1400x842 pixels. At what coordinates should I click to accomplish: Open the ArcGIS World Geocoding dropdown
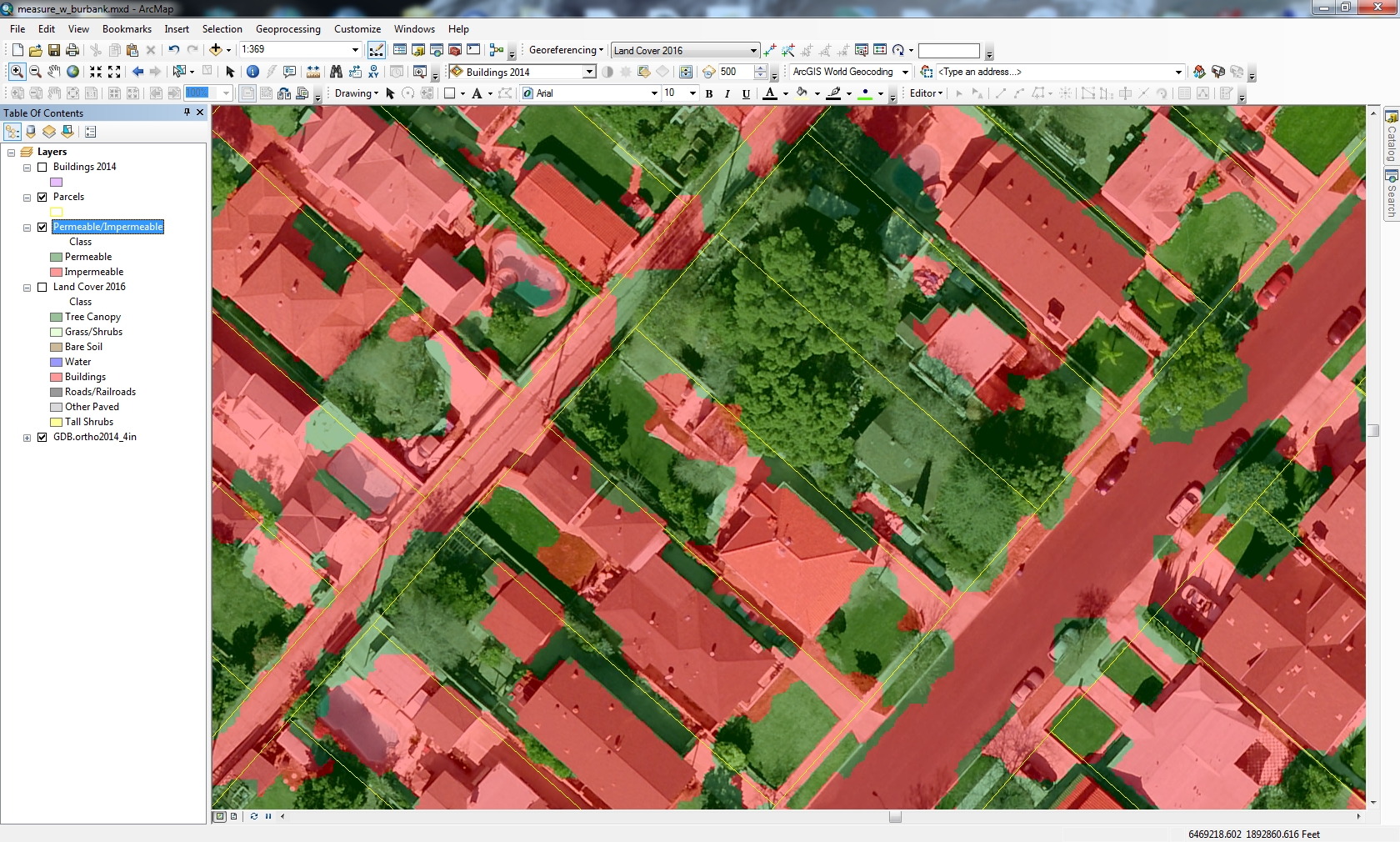point(905,72)
